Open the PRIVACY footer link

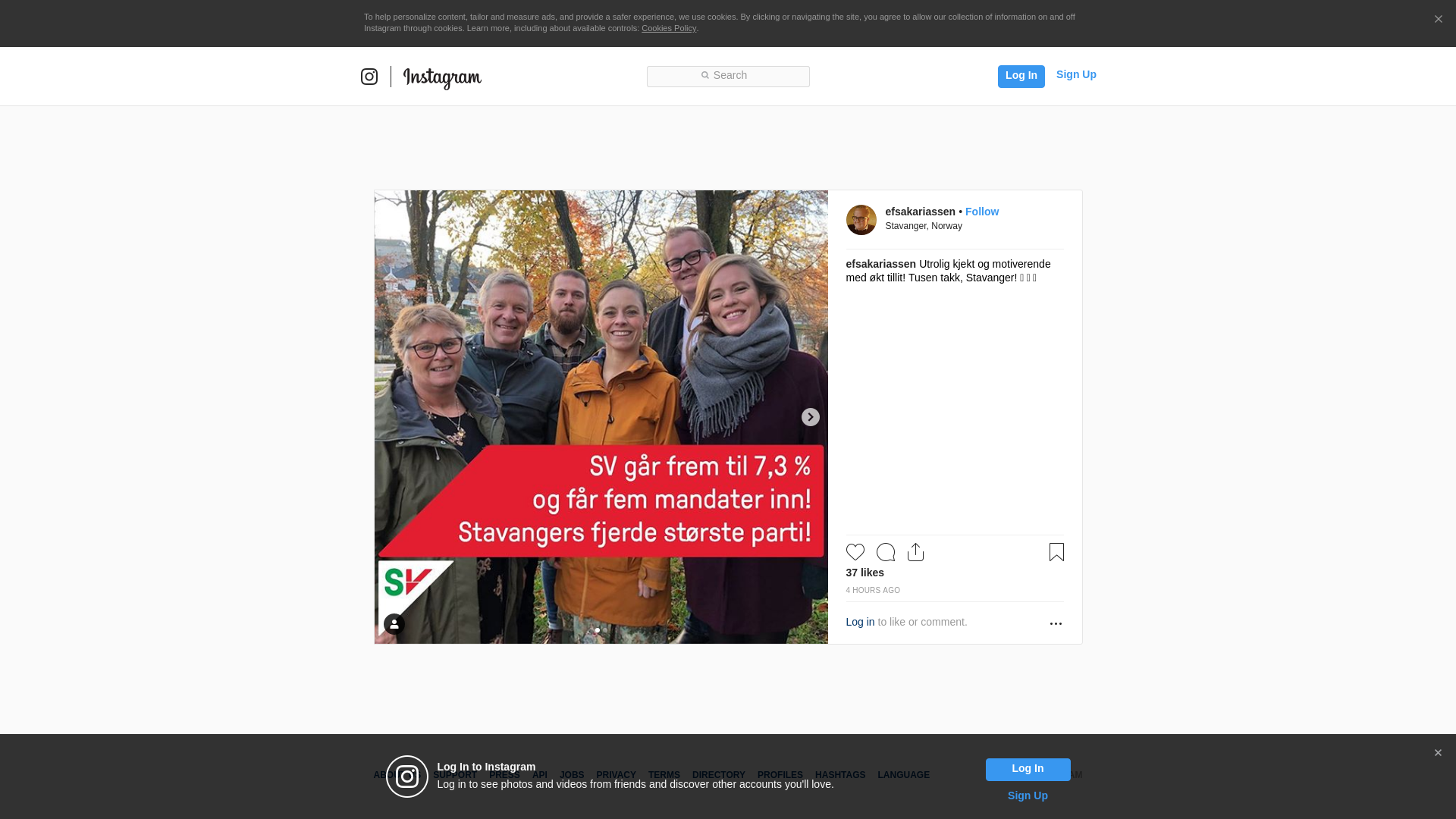click(x=616, y=775)
